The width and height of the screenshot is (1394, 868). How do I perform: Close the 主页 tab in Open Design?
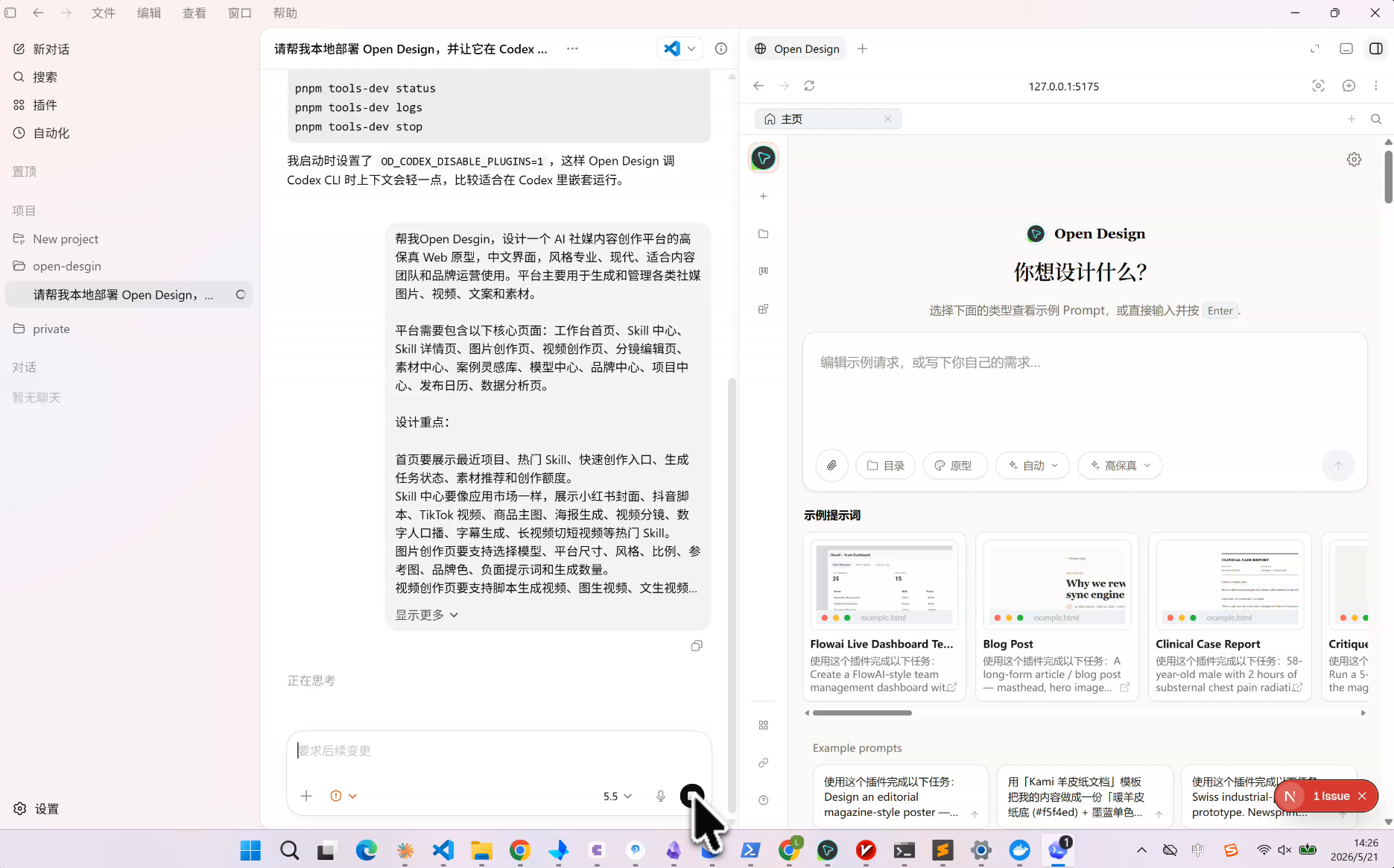click(x=887, y=119)
